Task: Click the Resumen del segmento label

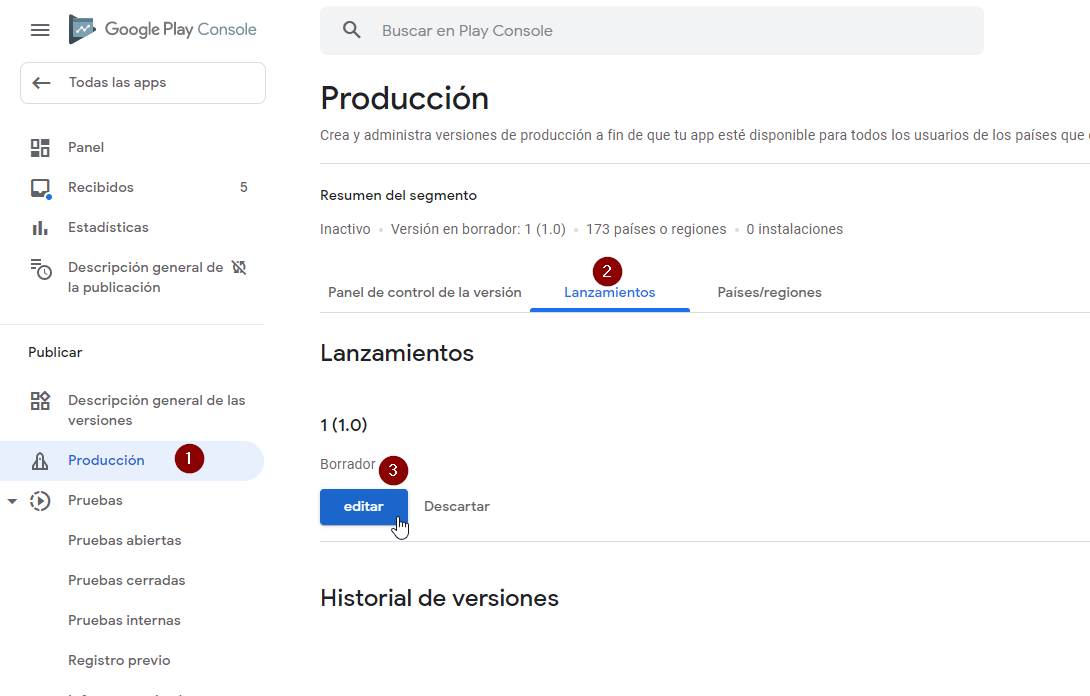Action: pos(398,195)
